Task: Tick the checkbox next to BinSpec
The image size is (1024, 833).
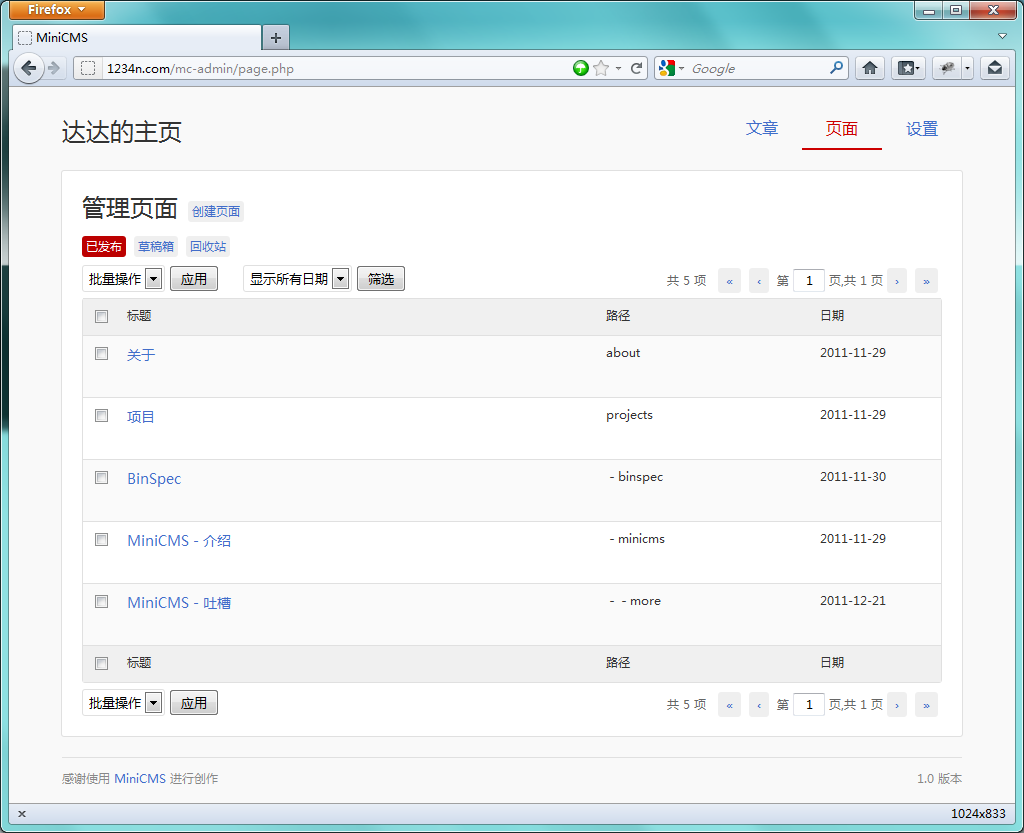Action: tap(101, 477)
